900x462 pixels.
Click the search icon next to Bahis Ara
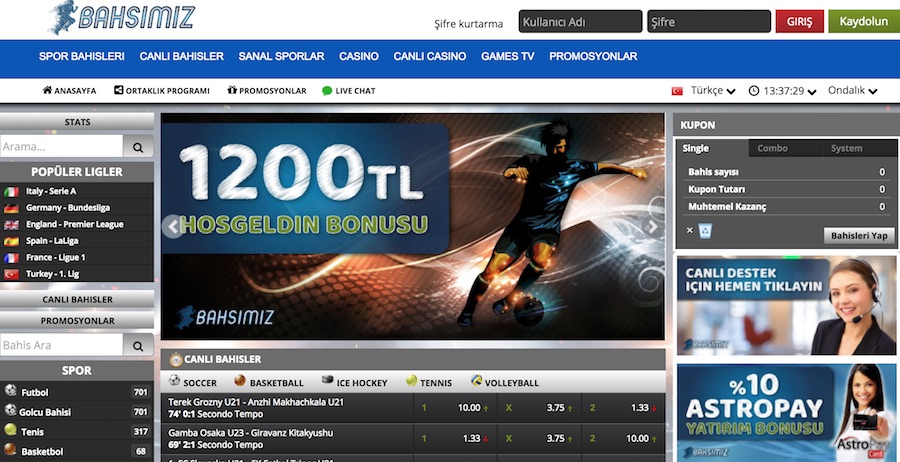point(138,345)
